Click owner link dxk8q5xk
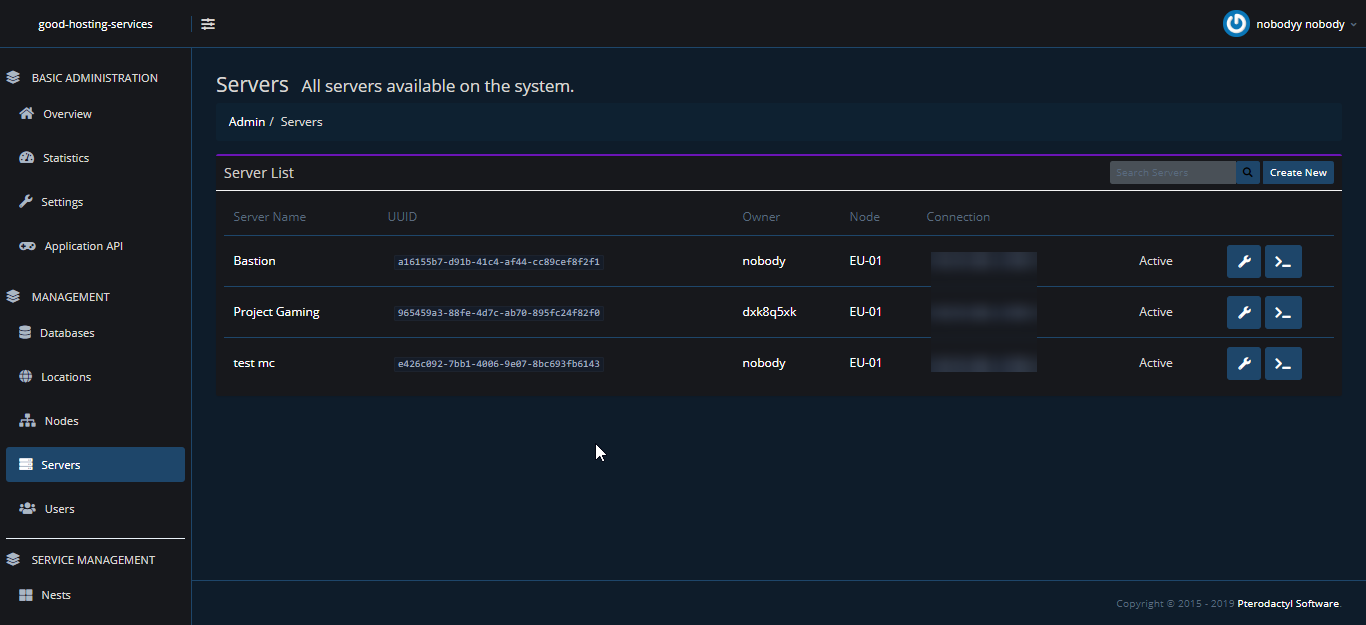Image resolution: width=1366 pixels, height=625 pixels. pyautogui.click(x=769, y=312)
